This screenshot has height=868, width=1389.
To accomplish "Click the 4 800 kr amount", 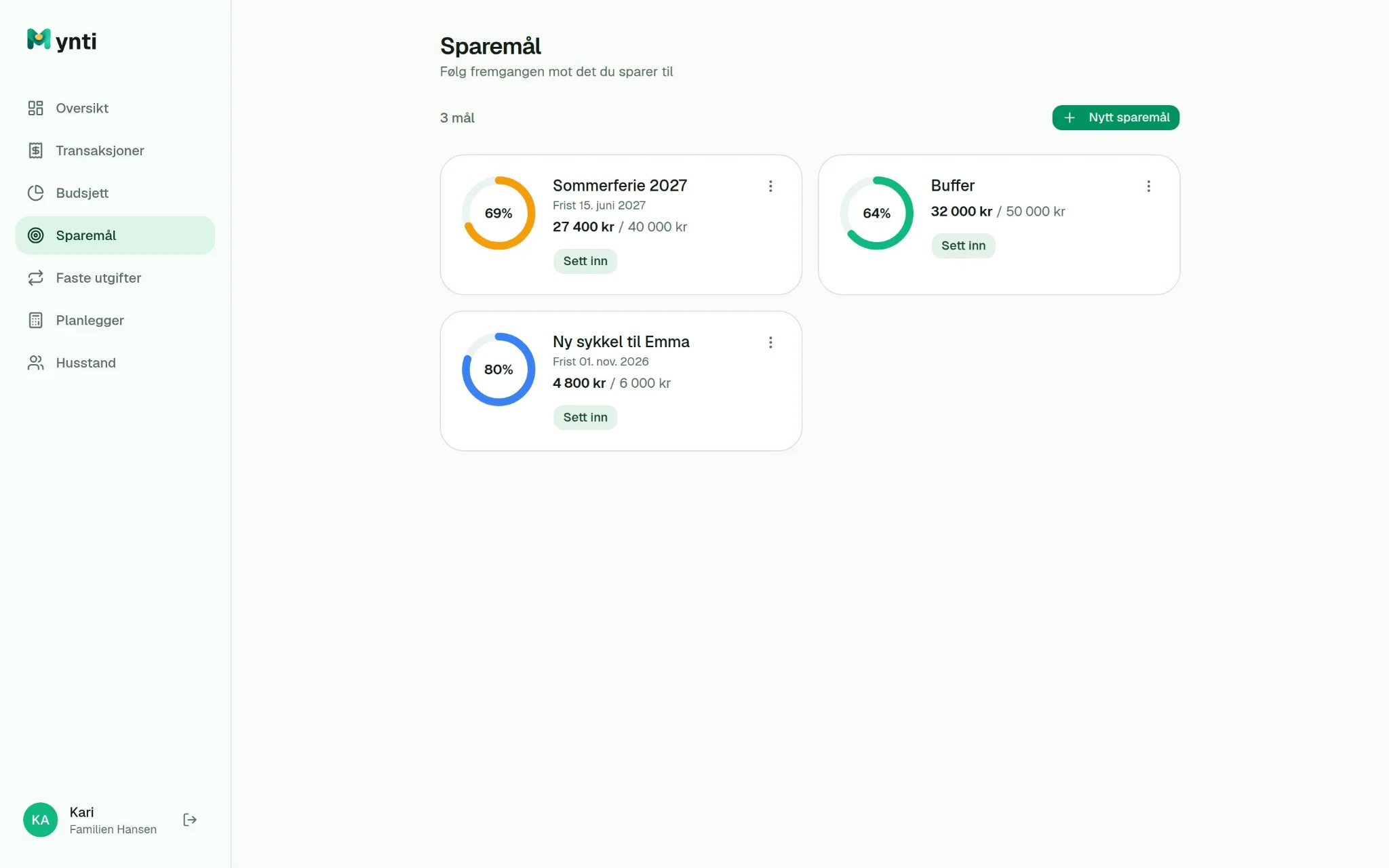I will tap(579, 383).
